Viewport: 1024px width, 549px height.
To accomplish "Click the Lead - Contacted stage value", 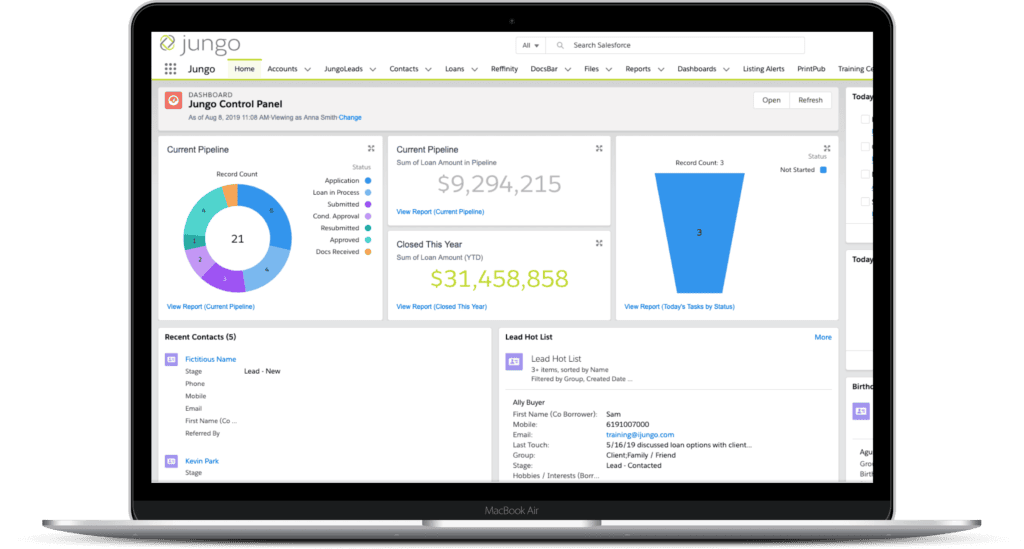I will [x=633, y=465].
